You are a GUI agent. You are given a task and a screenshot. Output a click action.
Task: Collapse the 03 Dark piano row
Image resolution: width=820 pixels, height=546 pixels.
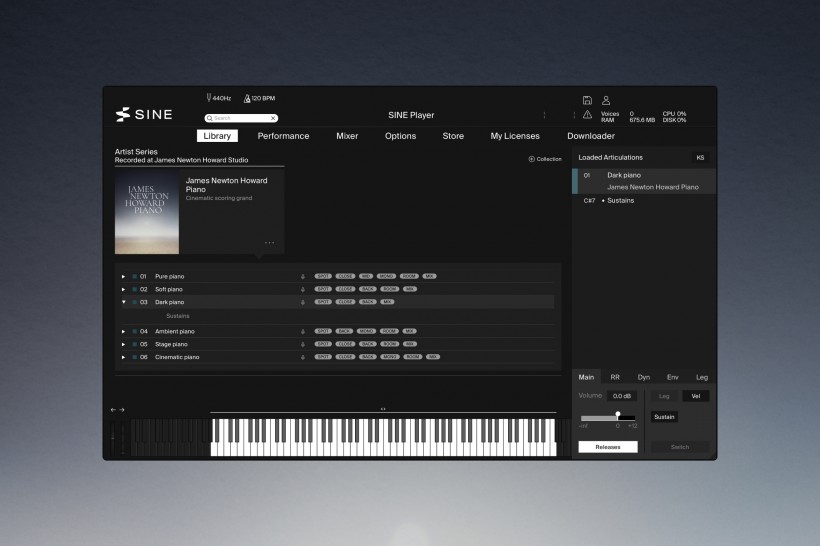coord(123,302)
